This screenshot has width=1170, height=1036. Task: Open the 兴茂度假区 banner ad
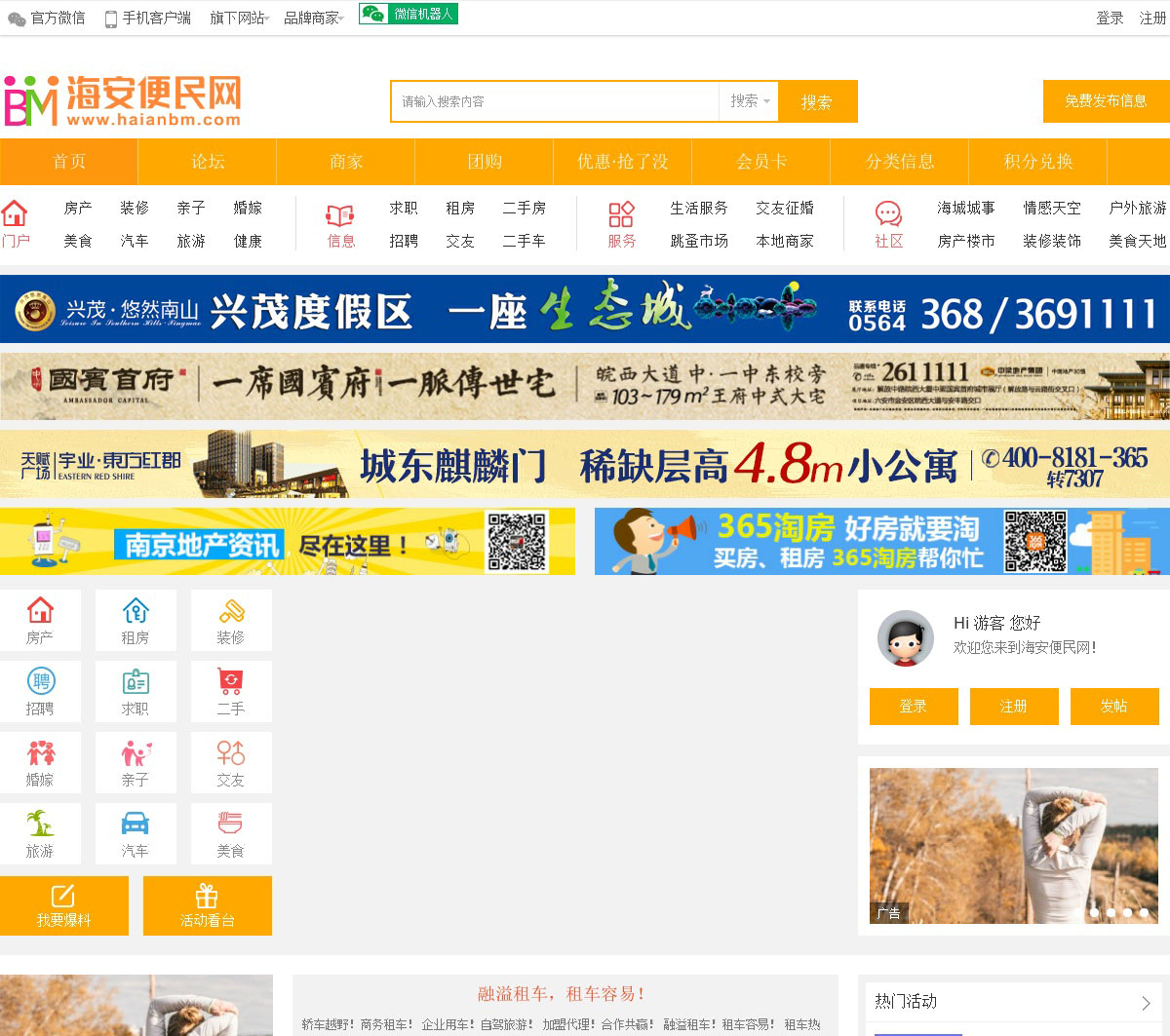585,309
